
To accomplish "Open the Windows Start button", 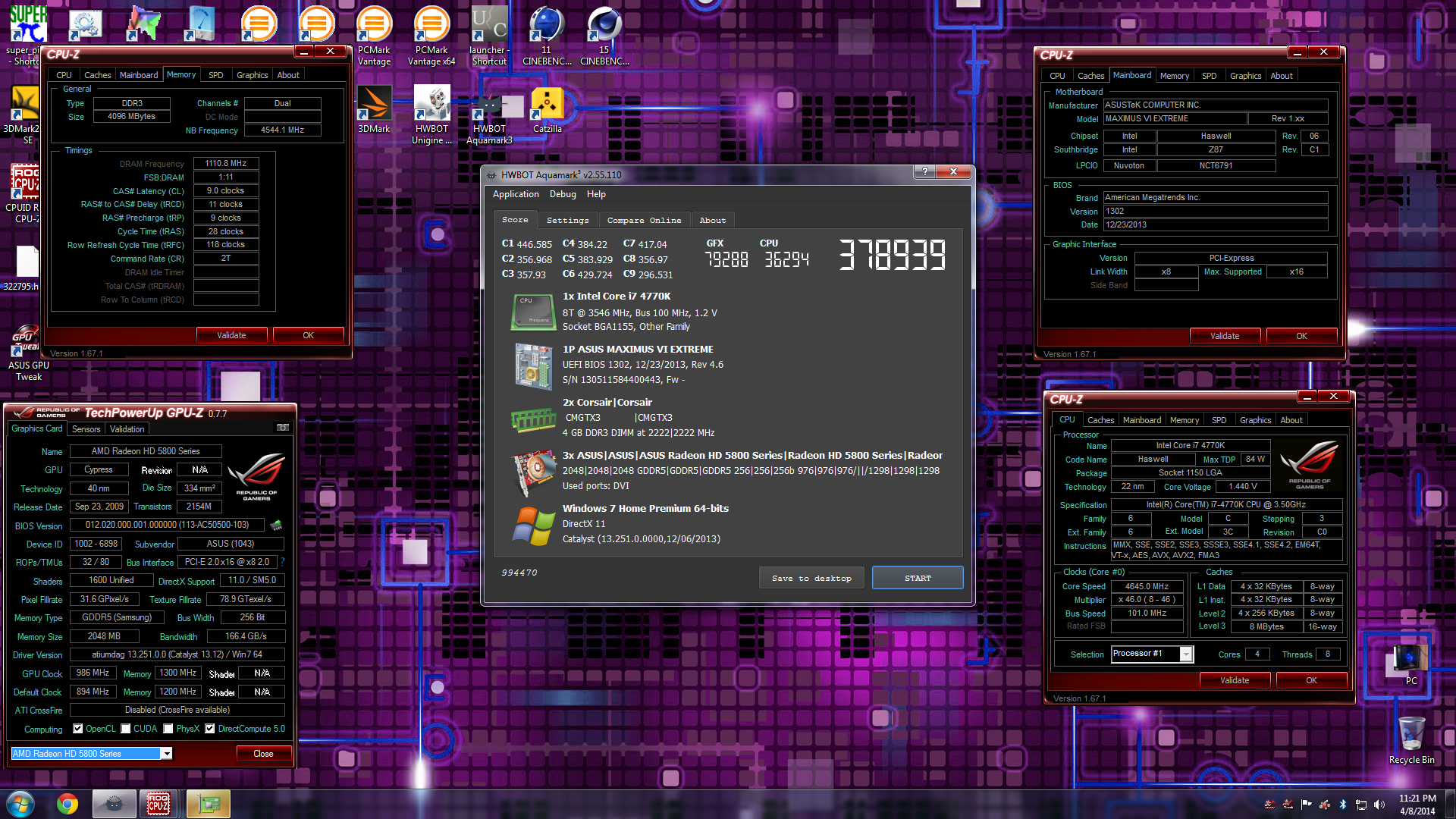I will pos(20,804).
